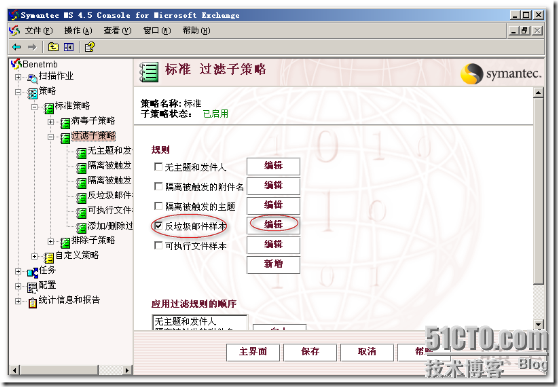Open the 文件(F) menu
The width and height of the screenshot is (558, 387).
click(x=38, y=31)
